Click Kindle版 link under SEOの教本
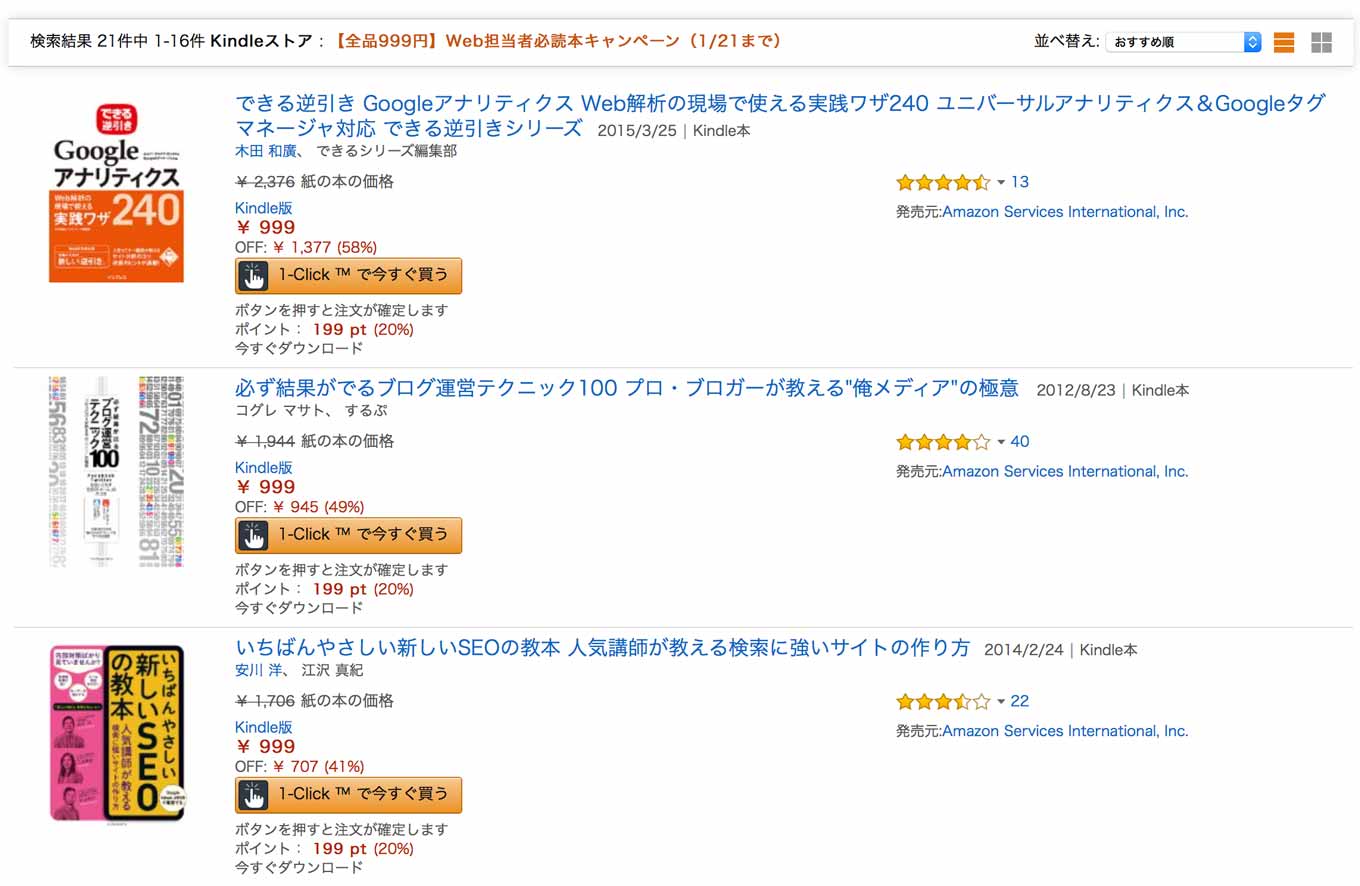This screenshot has height=886, width=1360. [x=264, y=727]
